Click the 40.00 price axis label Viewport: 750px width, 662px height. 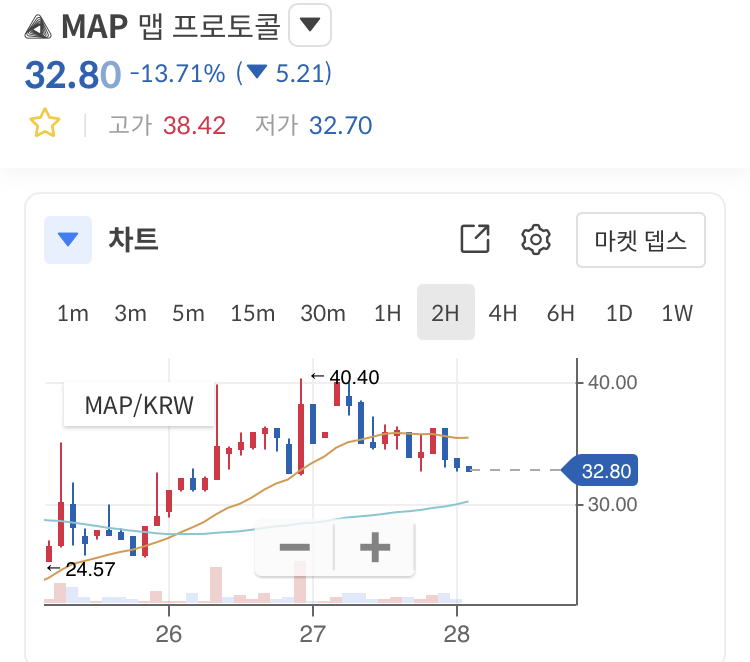click(x=612, y=383)
